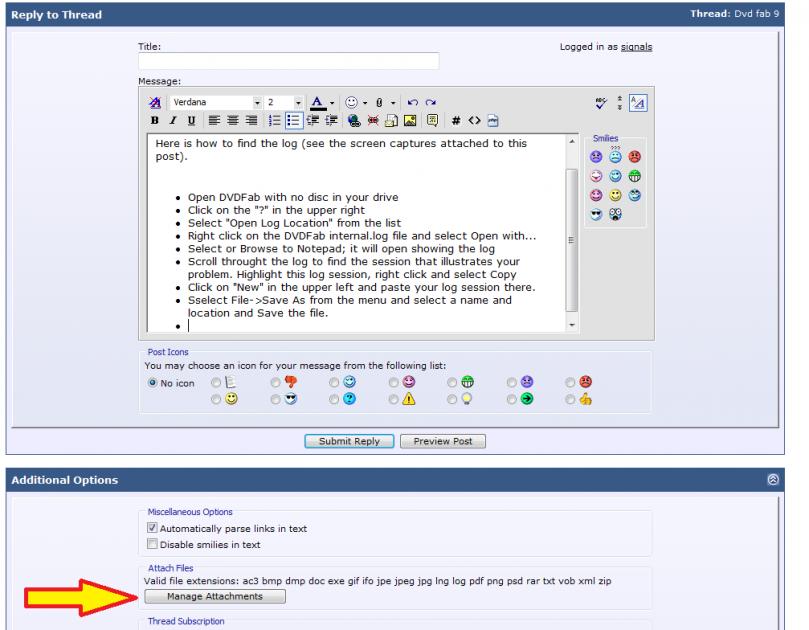Wrap text in CODE tags (# icon)
The width and height of the screenshot is (809, 630).
pyautogui.click(x=456, y=121)
